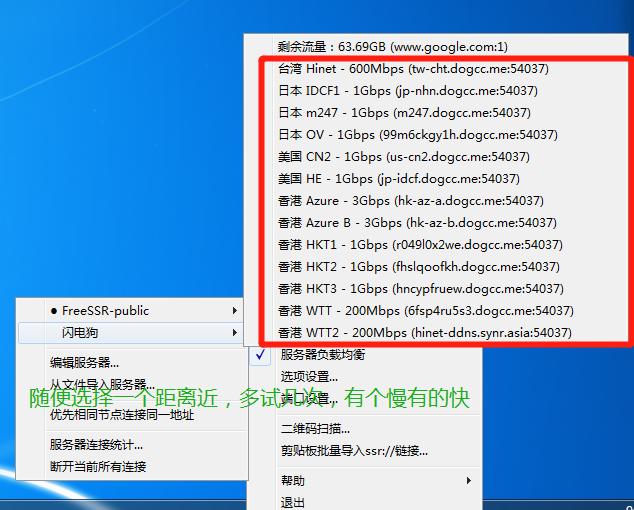This screenshot has height=510, width=634.
Task: Click the 剩余流量 63.69GB entry
Action: coord(436,47)
